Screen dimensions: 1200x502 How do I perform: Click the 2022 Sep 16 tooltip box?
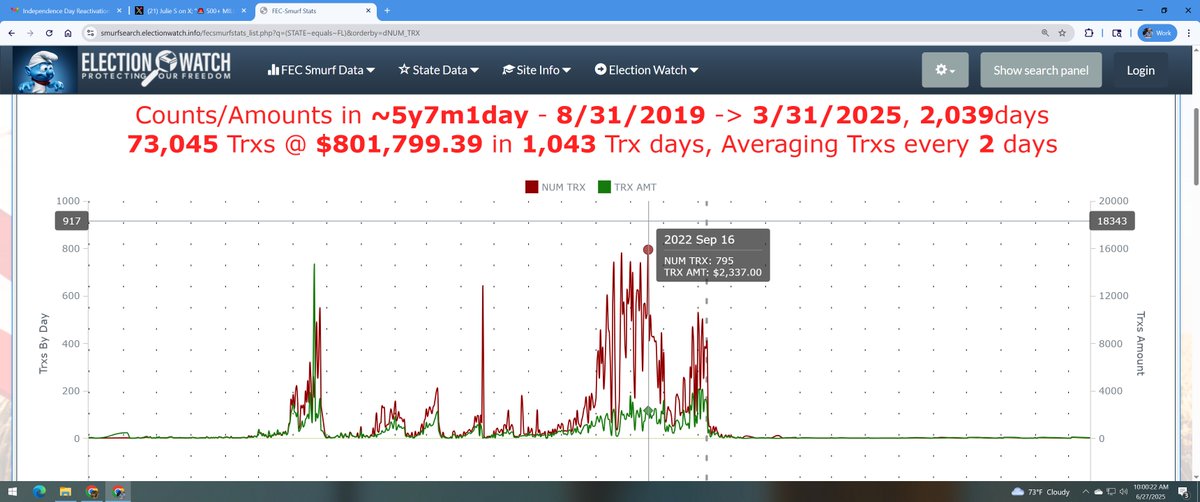pos(713,254)
